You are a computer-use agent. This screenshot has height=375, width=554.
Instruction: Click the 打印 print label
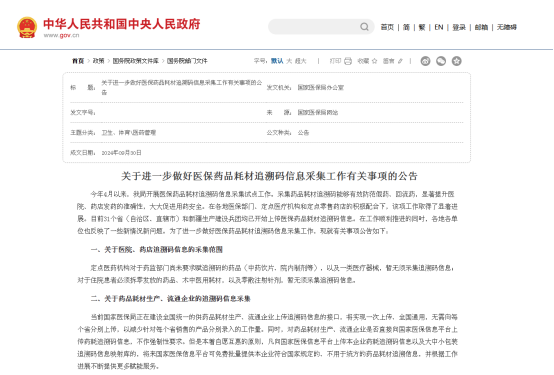335,61
